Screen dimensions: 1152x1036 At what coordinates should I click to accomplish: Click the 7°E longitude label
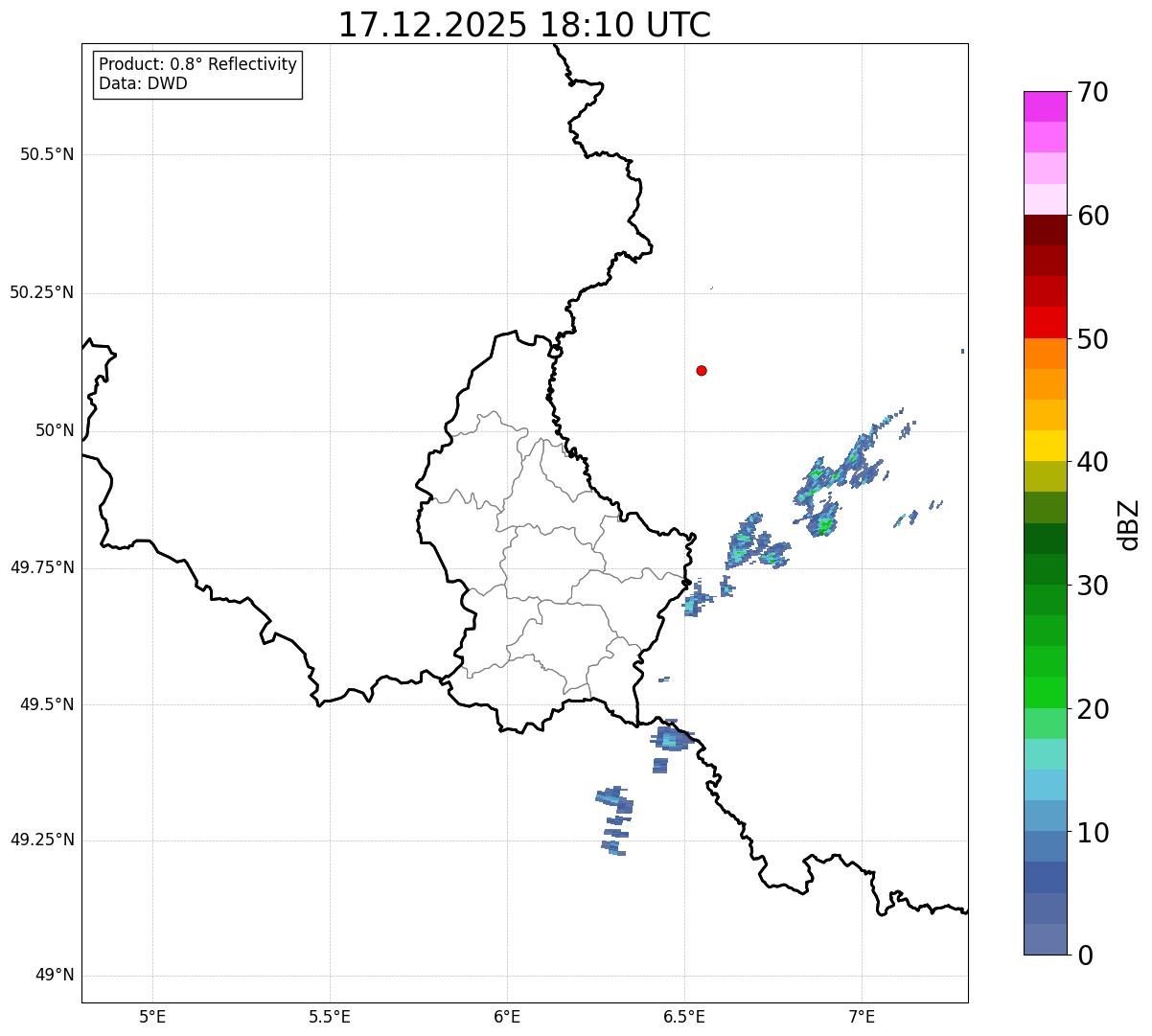(x=862, y=1016)
